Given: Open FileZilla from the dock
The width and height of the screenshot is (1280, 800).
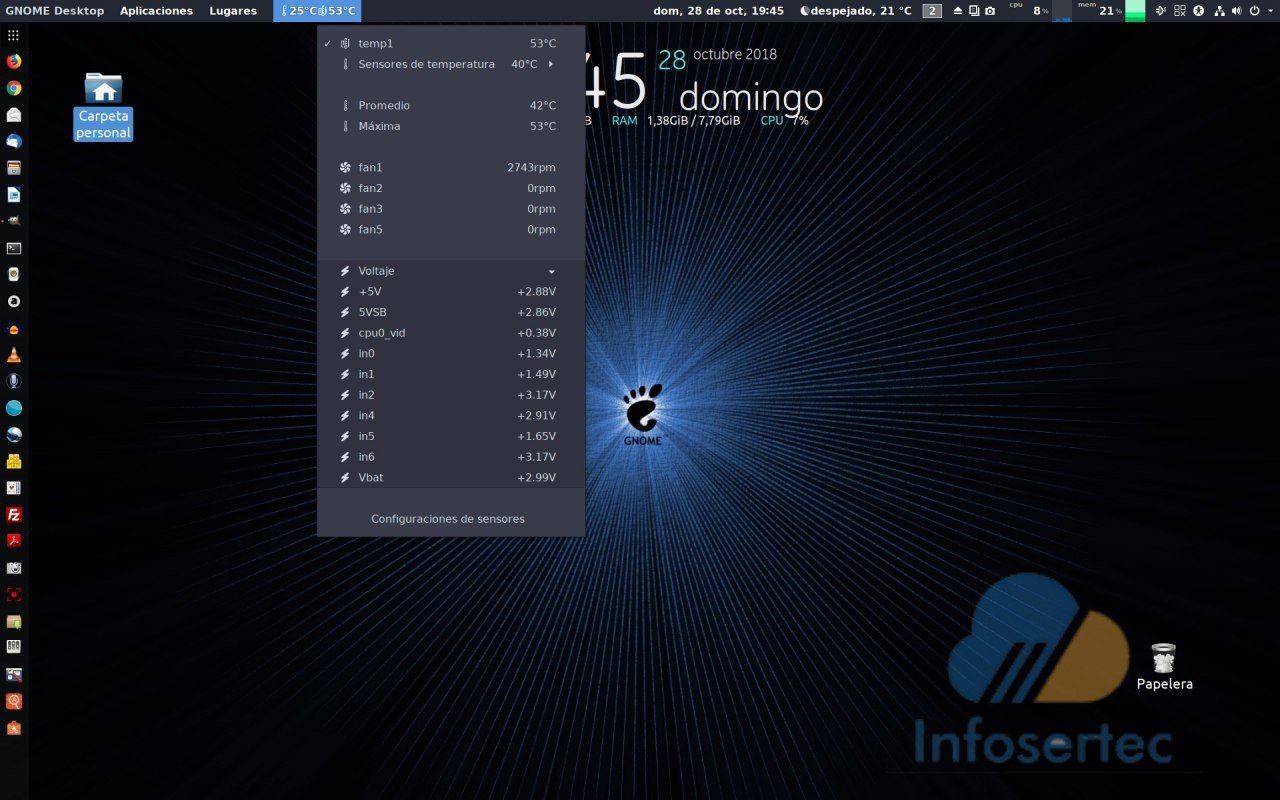Looking at the screenshot, I should 14,515.
